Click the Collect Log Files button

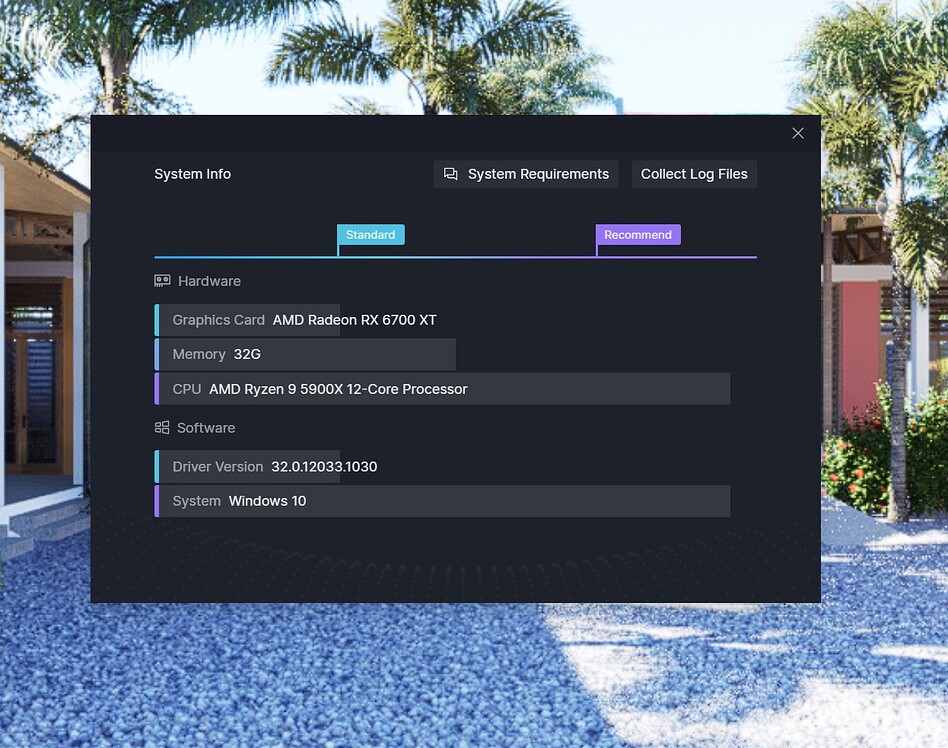pos(694,174)
